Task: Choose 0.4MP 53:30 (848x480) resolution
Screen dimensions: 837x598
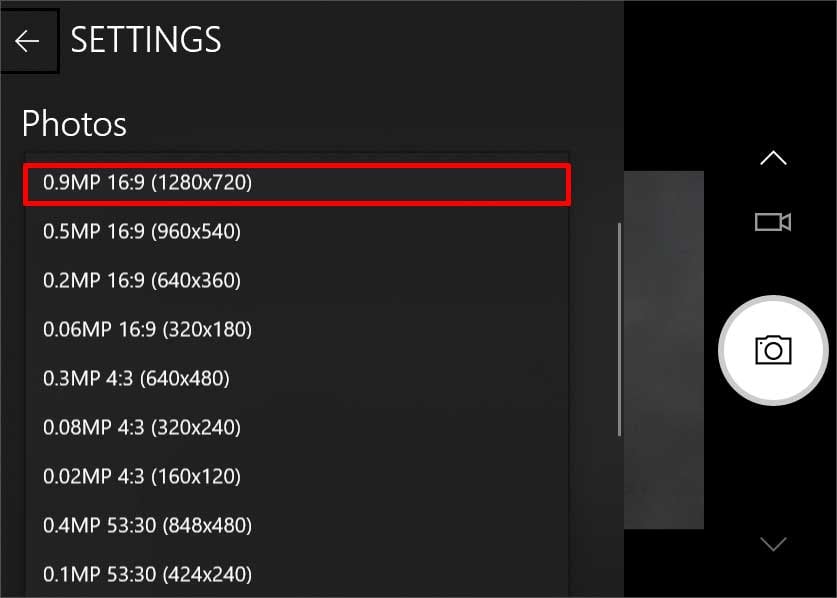Action: 297,525
